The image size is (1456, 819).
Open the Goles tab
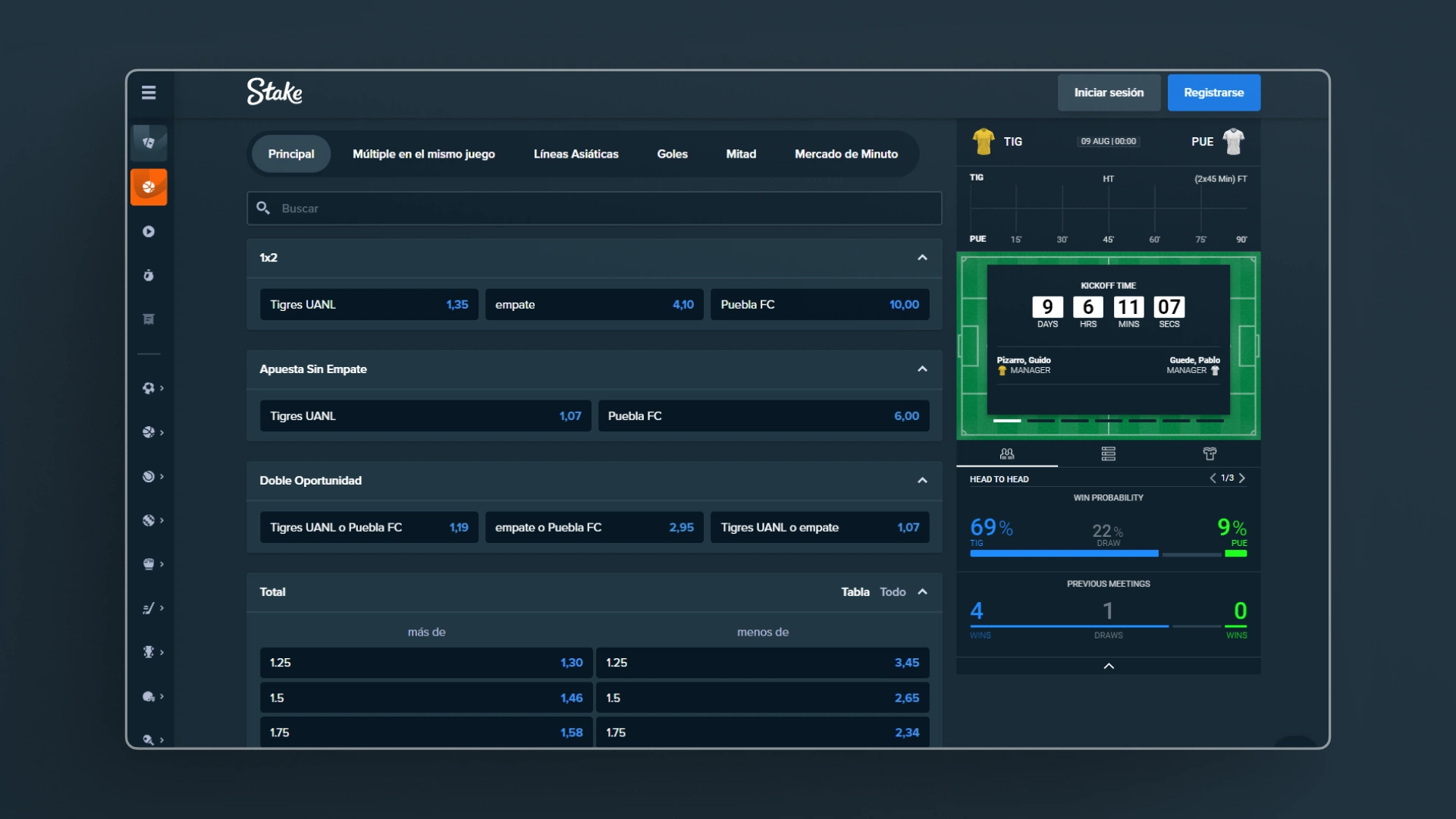click(x=673, y=154)
